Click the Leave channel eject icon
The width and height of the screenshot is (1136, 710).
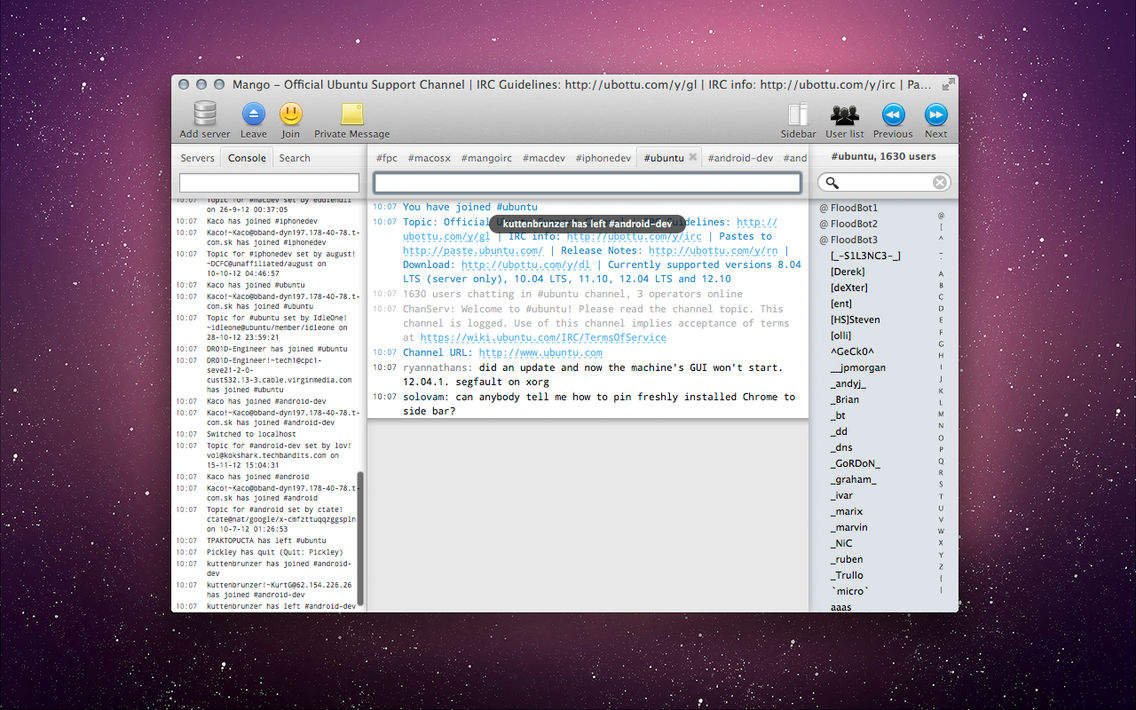click(254, 114)
